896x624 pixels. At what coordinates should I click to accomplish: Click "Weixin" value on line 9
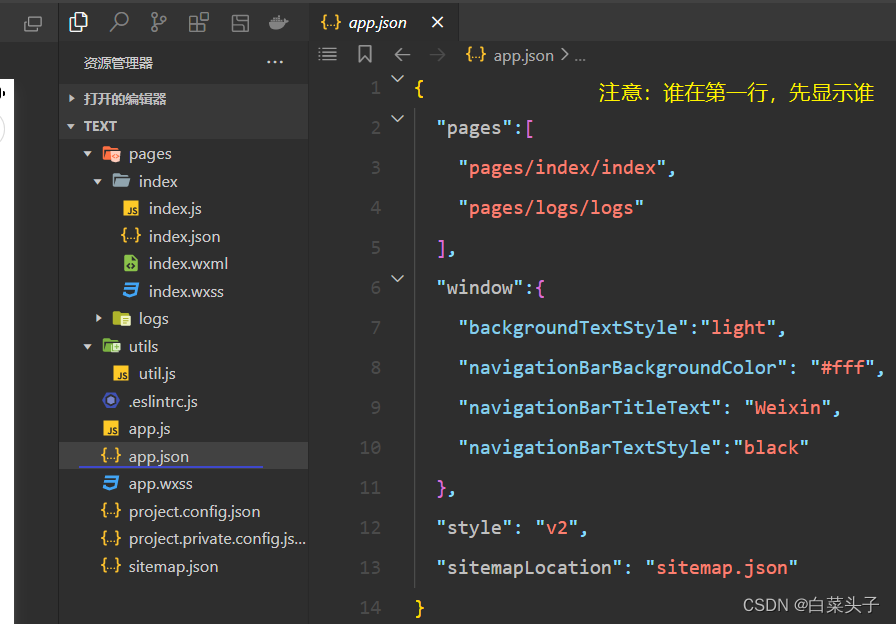point(787,407)
